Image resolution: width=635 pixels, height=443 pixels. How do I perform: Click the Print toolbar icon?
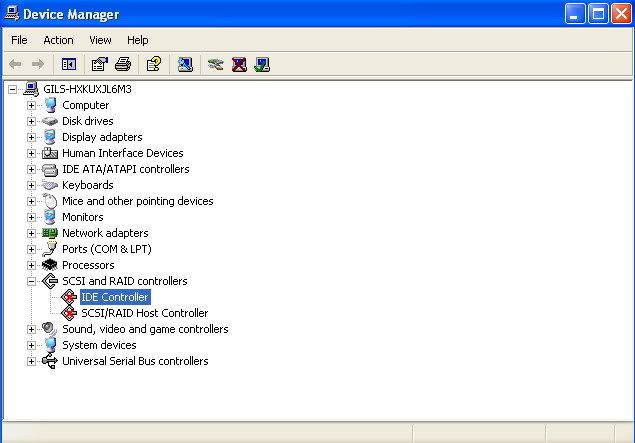coord(122,64)
